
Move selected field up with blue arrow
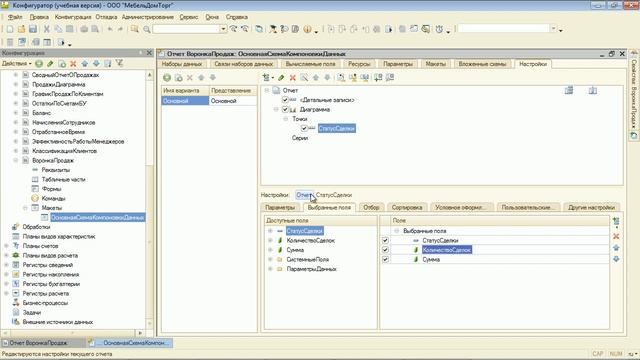(x=616, y=248)
